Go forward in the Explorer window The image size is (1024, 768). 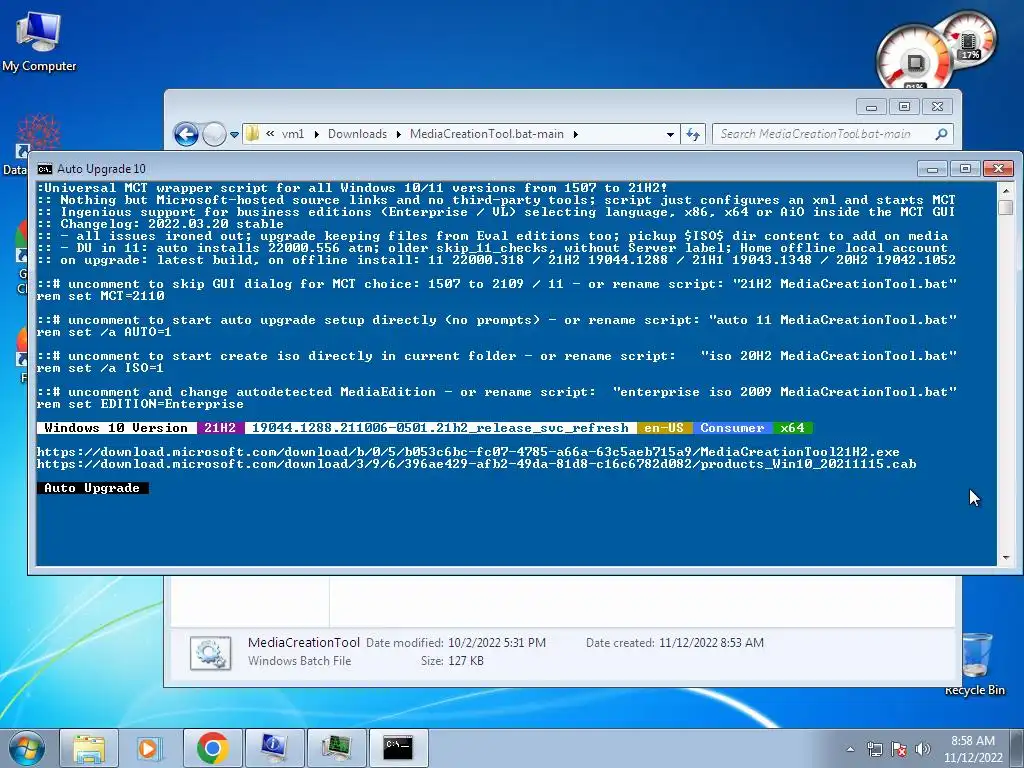pyautogui.click(x=214, y=135)
